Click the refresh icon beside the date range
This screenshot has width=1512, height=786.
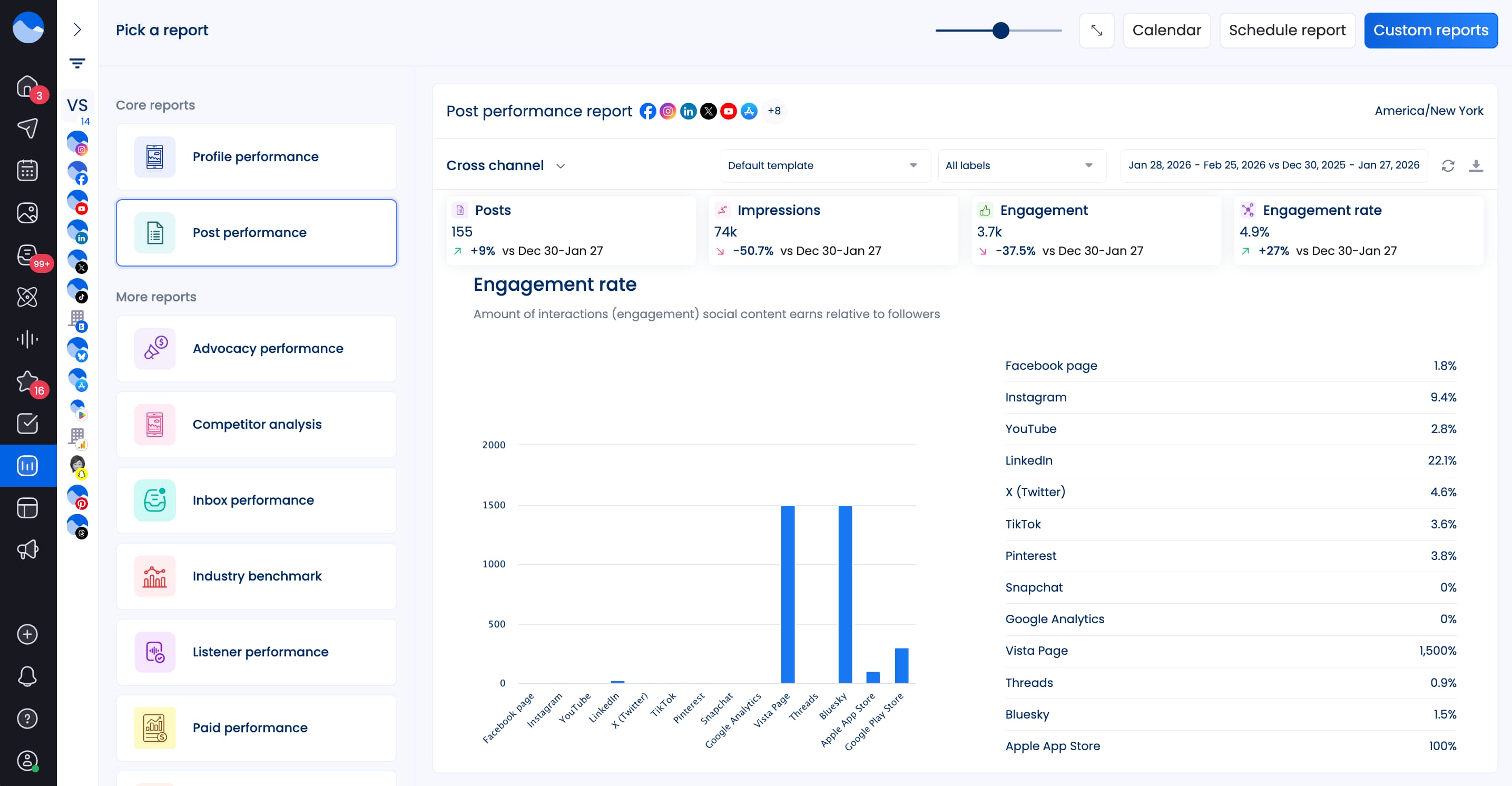click(1447, 165)
